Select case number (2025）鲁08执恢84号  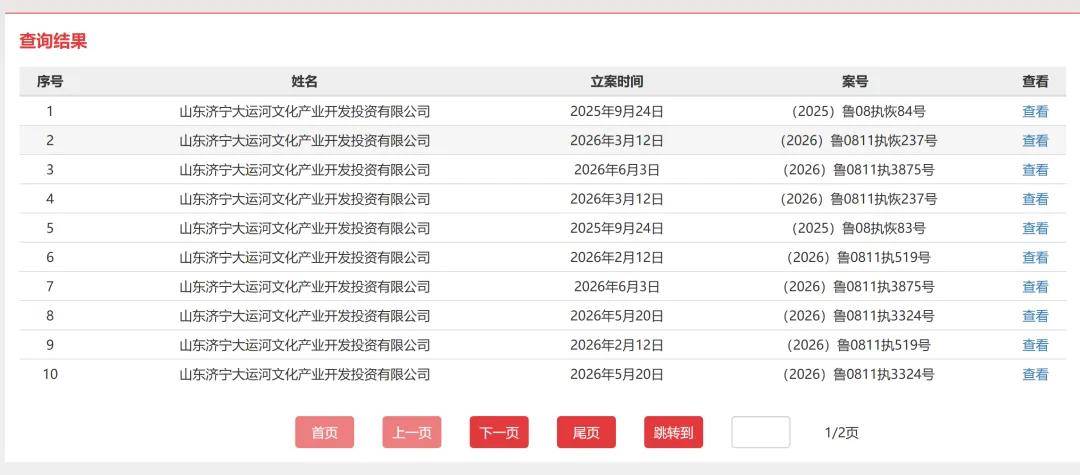[x=858, y=112]
